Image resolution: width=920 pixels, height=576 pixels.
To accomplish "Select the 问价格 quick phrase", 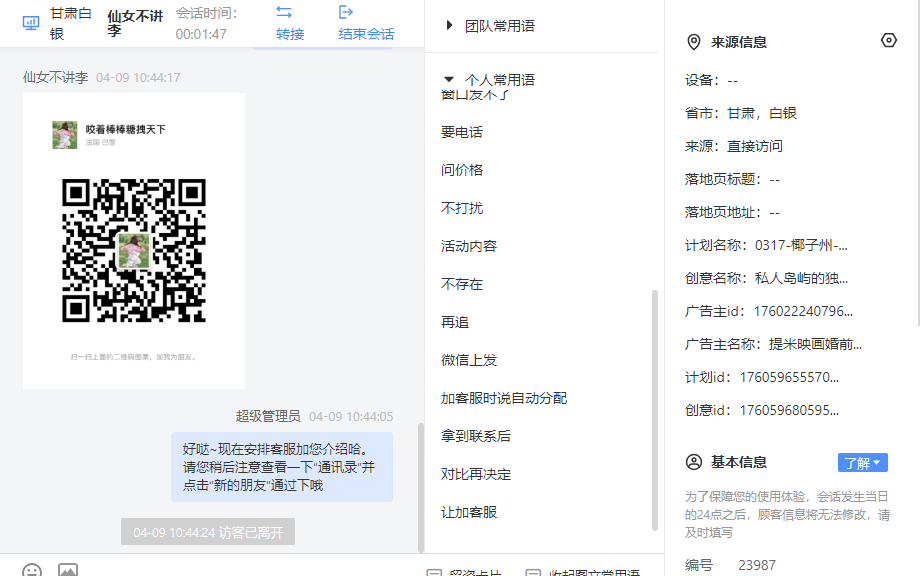I will tap(462, 170).
